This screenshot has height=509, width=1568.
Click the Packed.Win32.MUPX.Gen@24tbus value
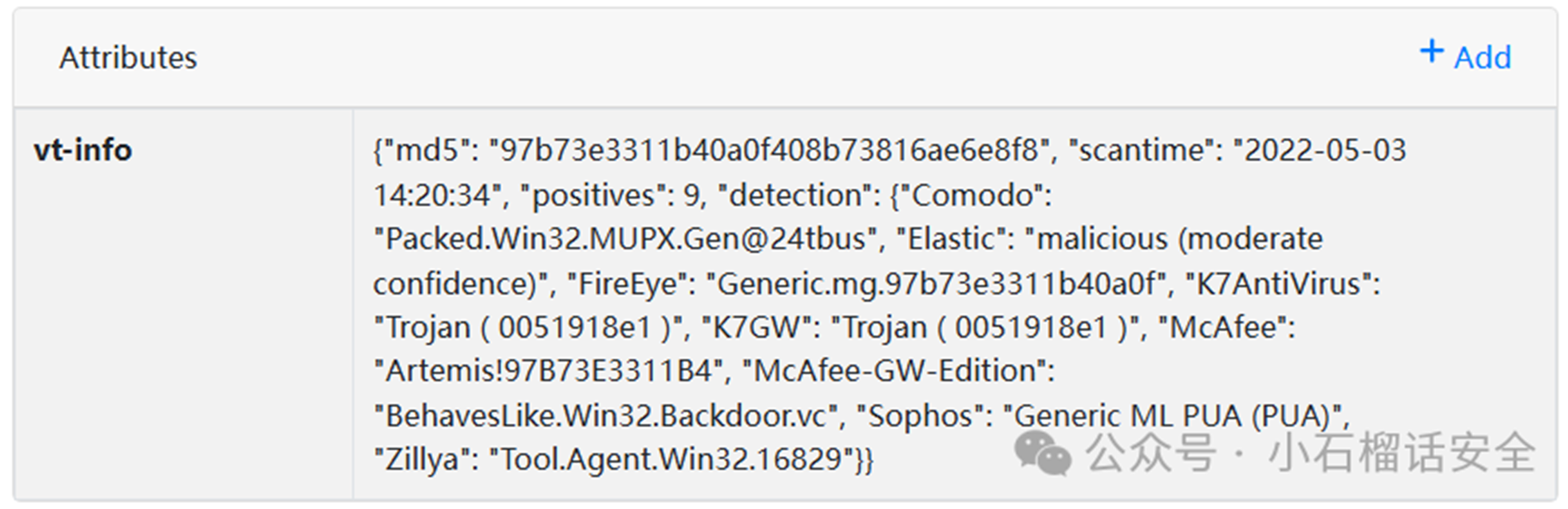pyautogui.click(x=626, y=239)
